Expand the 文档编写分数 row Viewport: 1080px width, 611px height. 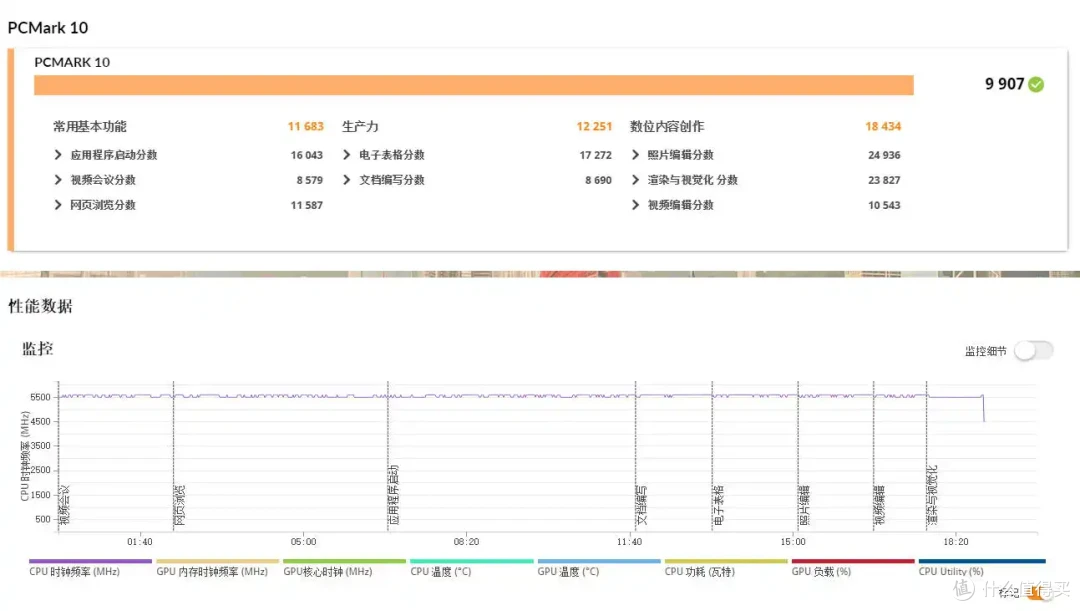click(x=346, y=180)
